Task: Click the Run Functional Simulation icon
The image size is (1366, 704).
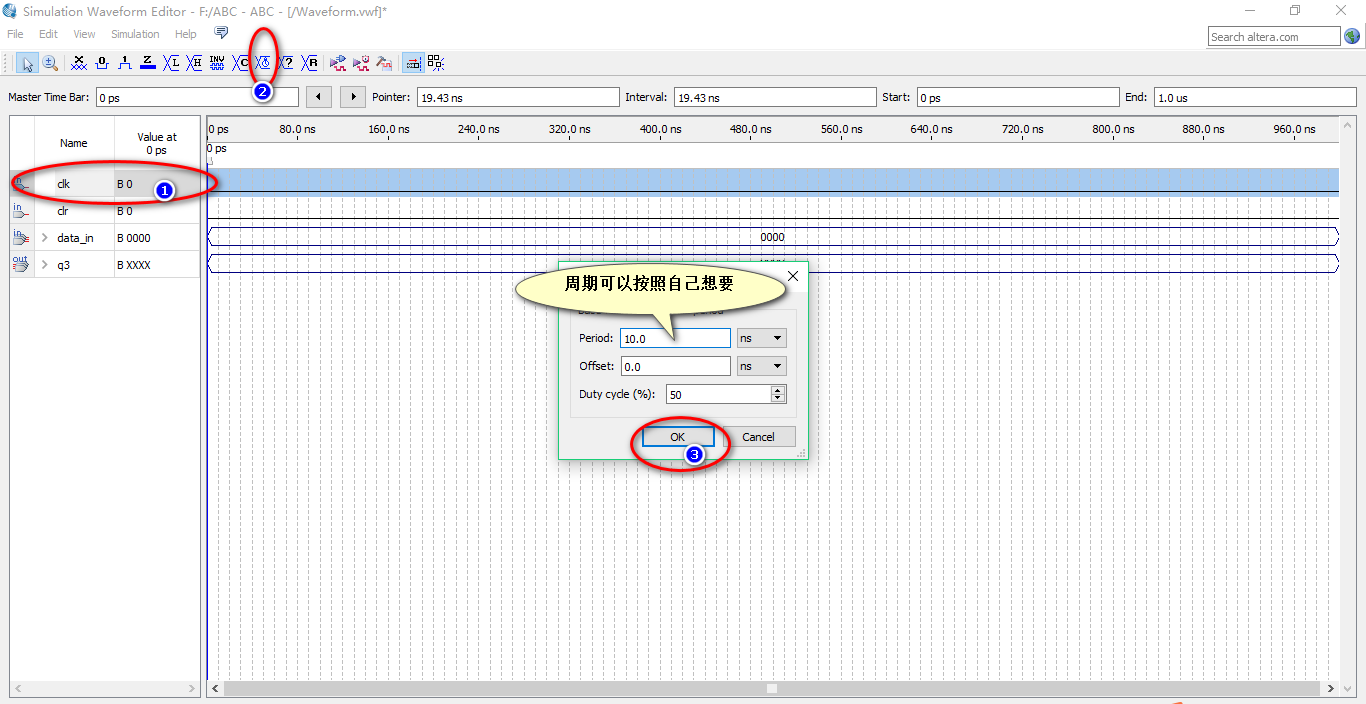Action: (x=338, y=63)
